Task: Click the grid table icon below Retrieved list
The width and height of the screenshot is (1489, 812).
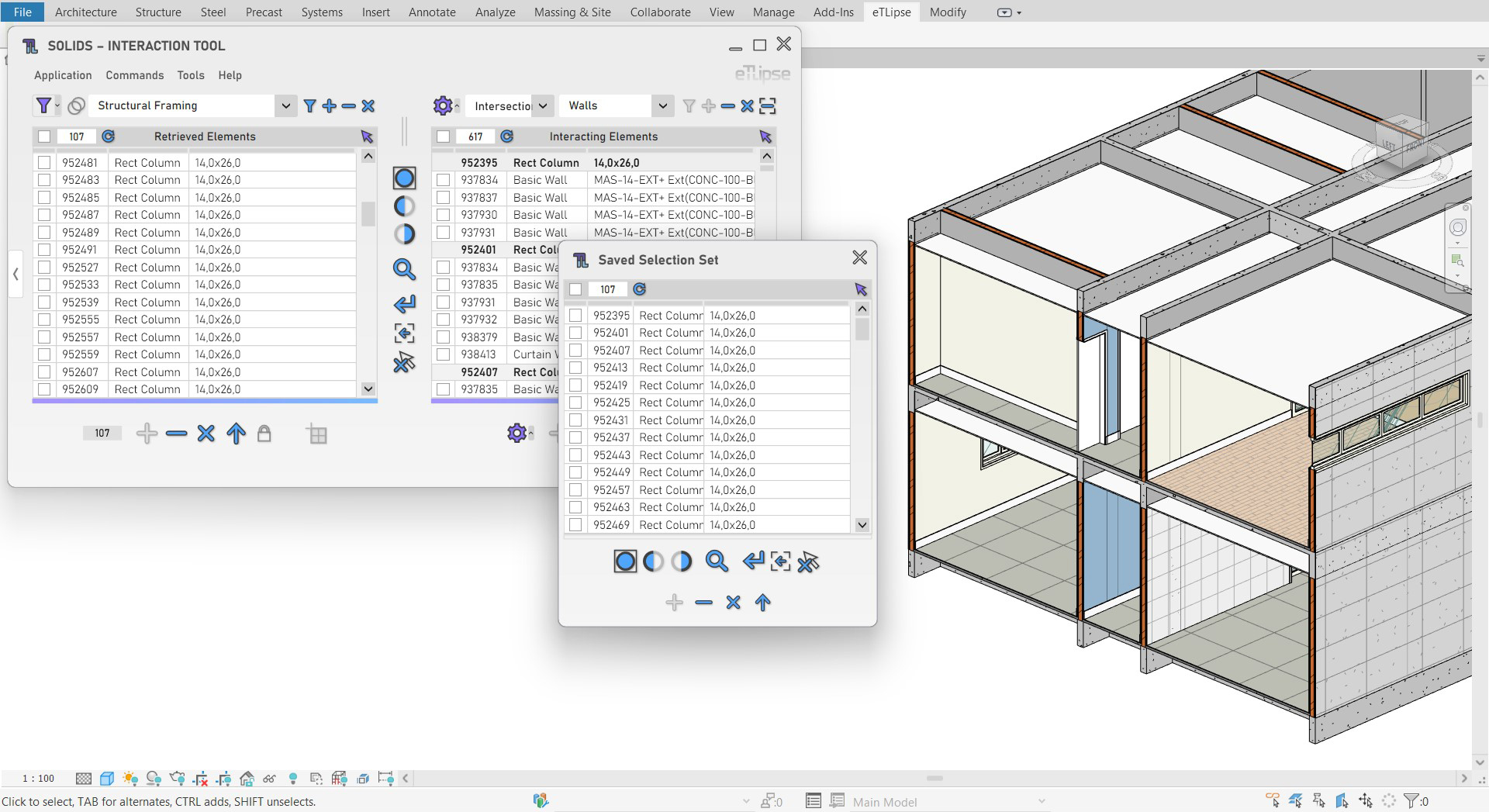Action: (316, 434)
